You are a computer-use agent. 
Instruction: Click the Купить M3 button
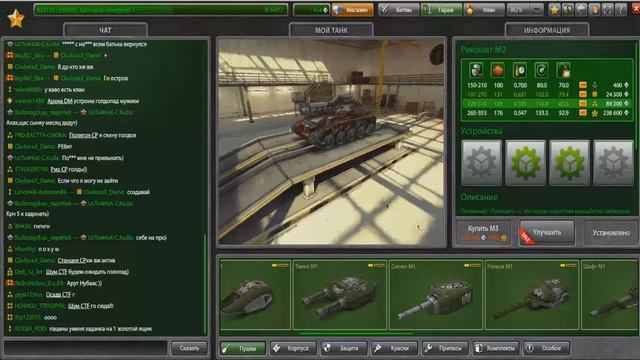[483, 233]
